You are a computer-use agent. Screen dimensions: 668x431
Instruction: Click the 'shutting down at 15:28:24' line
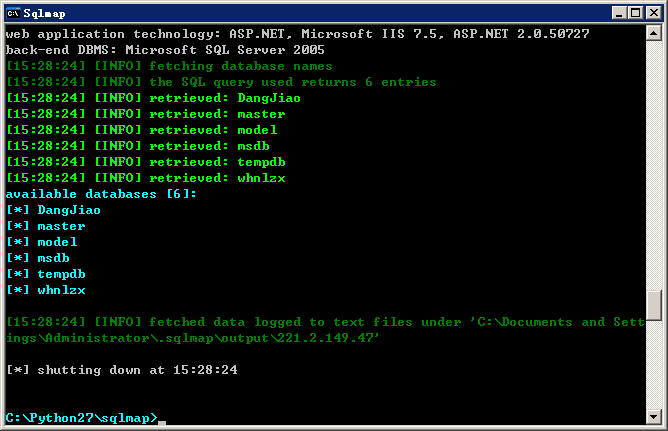[122, 370]
